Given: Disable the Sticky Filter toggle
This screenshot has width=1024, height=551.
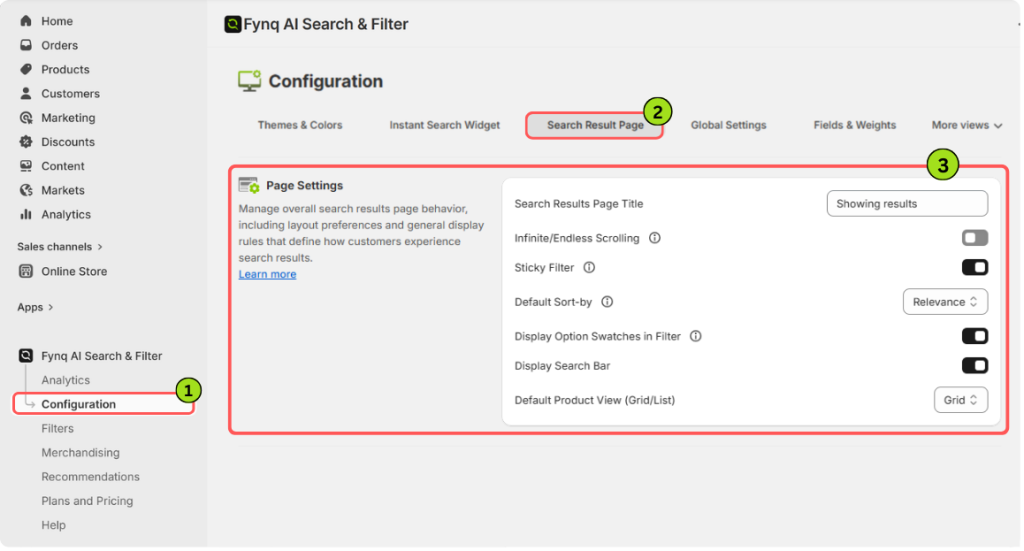Looking at the screenshot, I should pos(974,267).
